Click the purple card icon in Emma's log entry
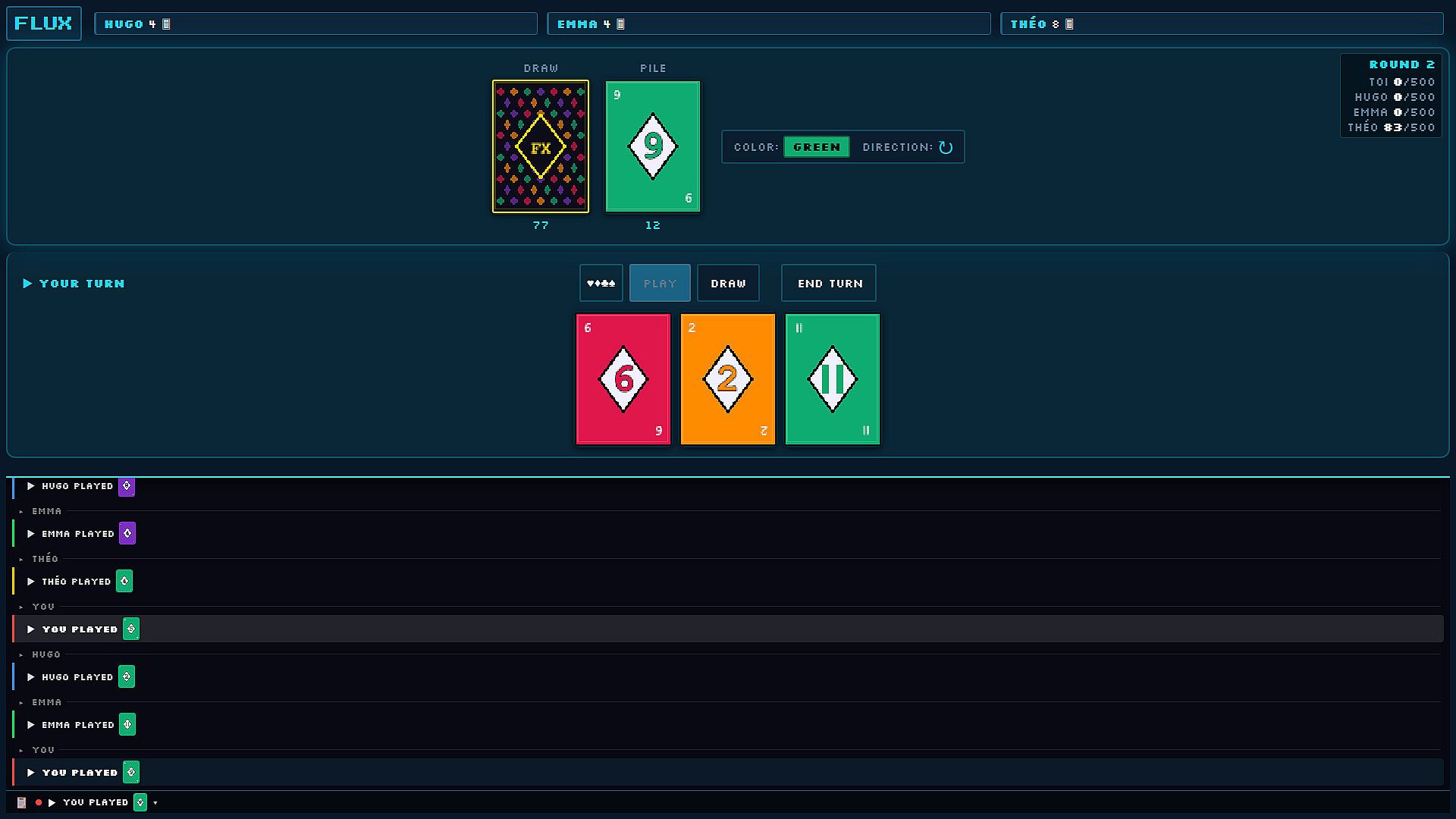The image size is (1456, 819). 127,533
